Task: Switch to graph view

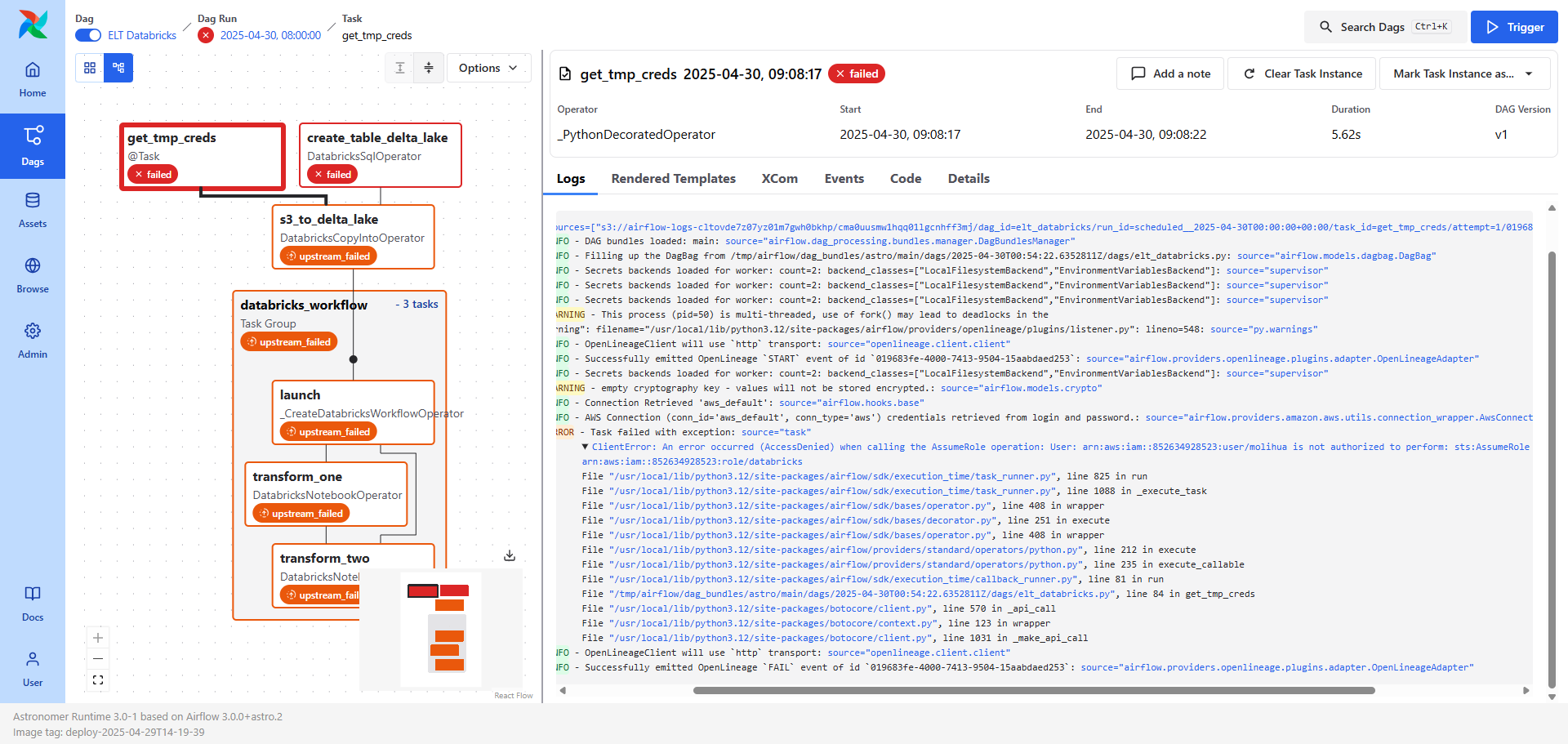Action: [118, 68]
